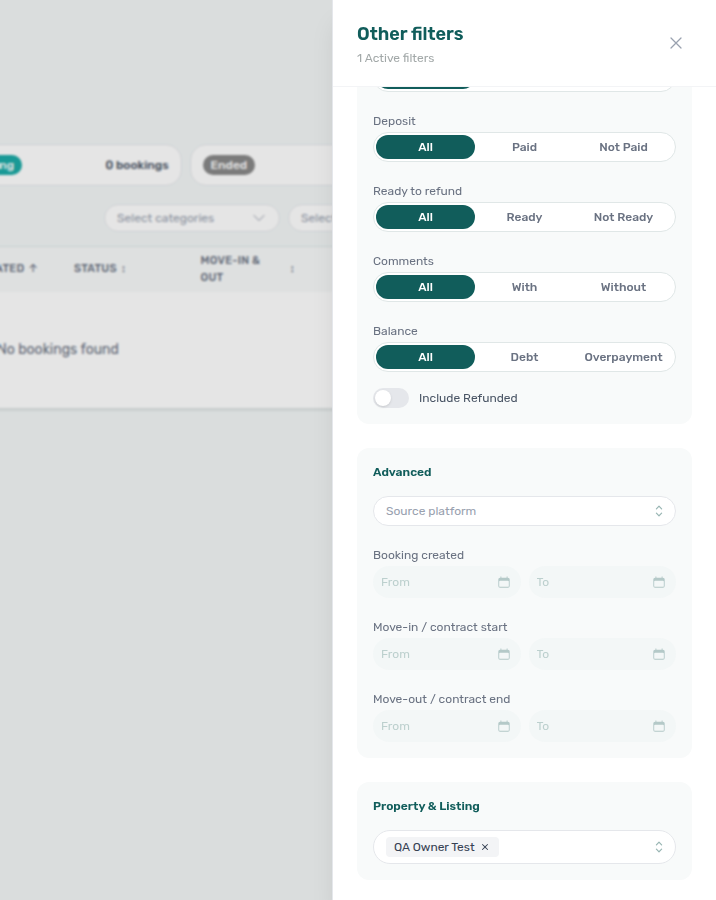
Task: Open calendar icon for Booking created To
Action: pos(659,582)
